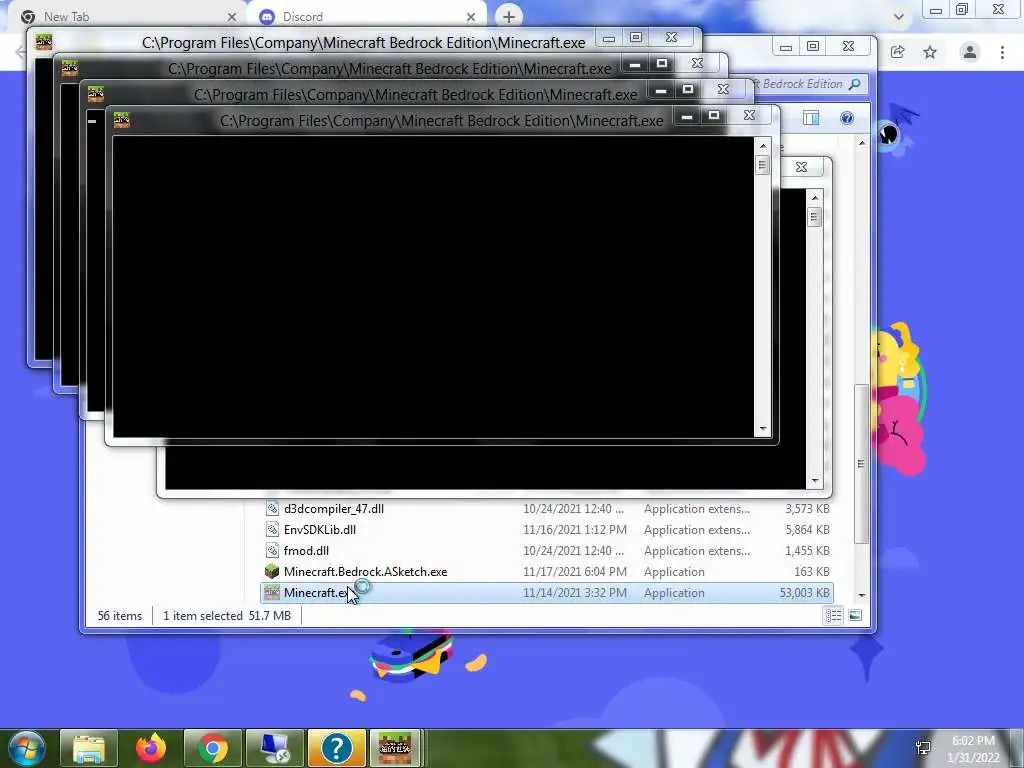Close the backmost Minecraft.exe console

point(671,38)
